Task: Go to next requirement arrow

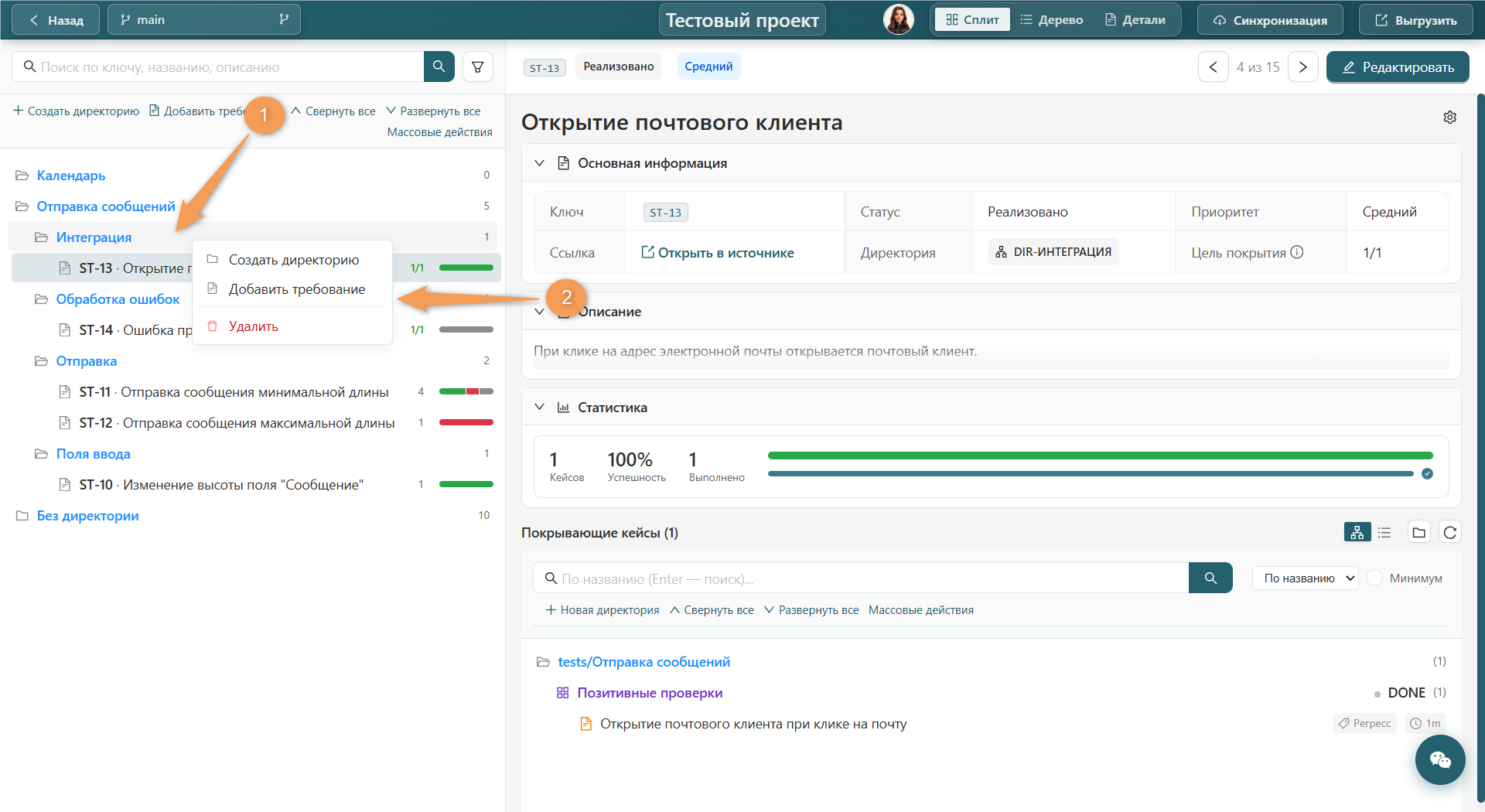Action: [x=1303, y=67]
